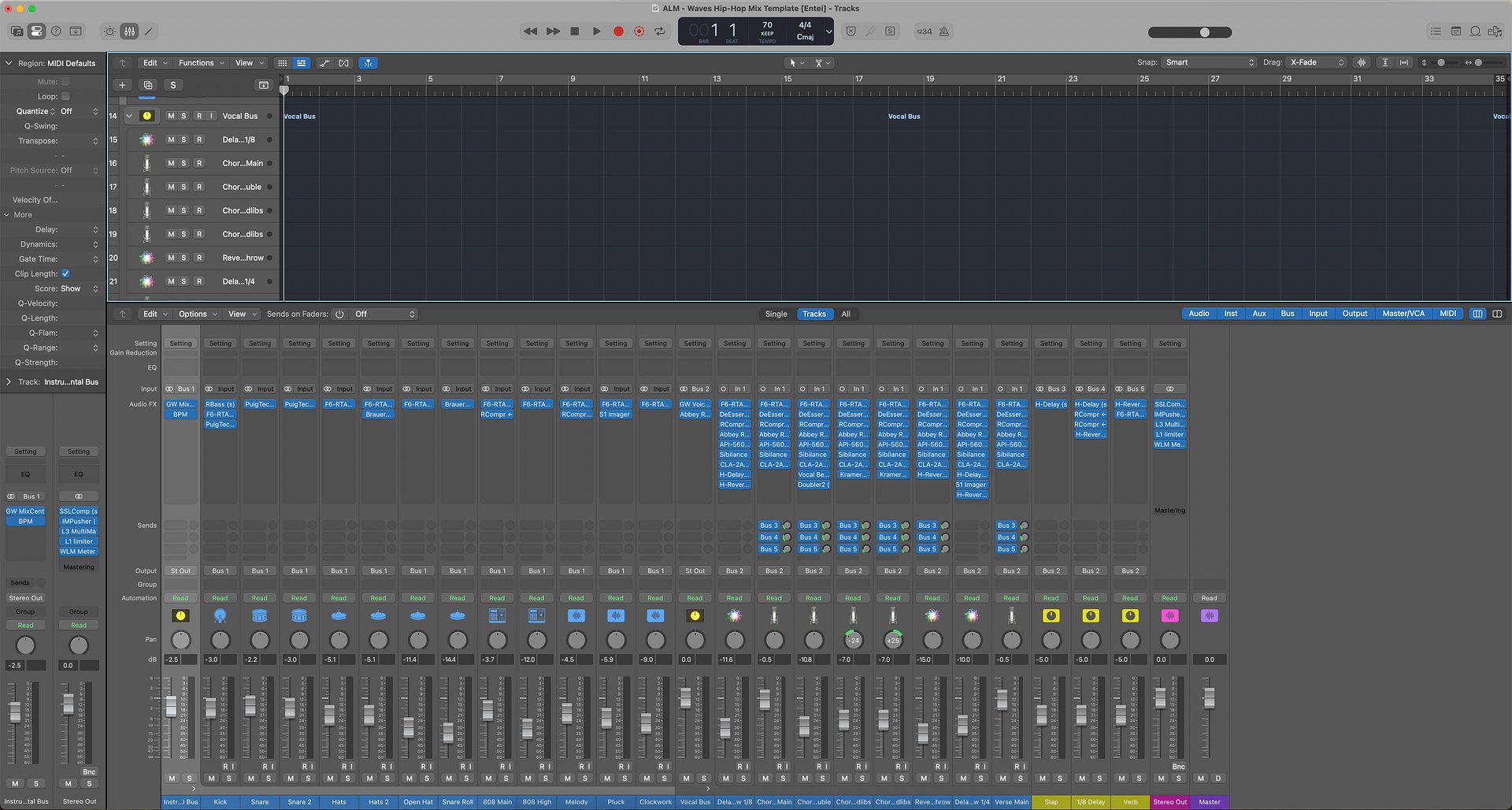Open the List Editors icon
This screenshot has height=810, width=1512.
coord(1436,32)
